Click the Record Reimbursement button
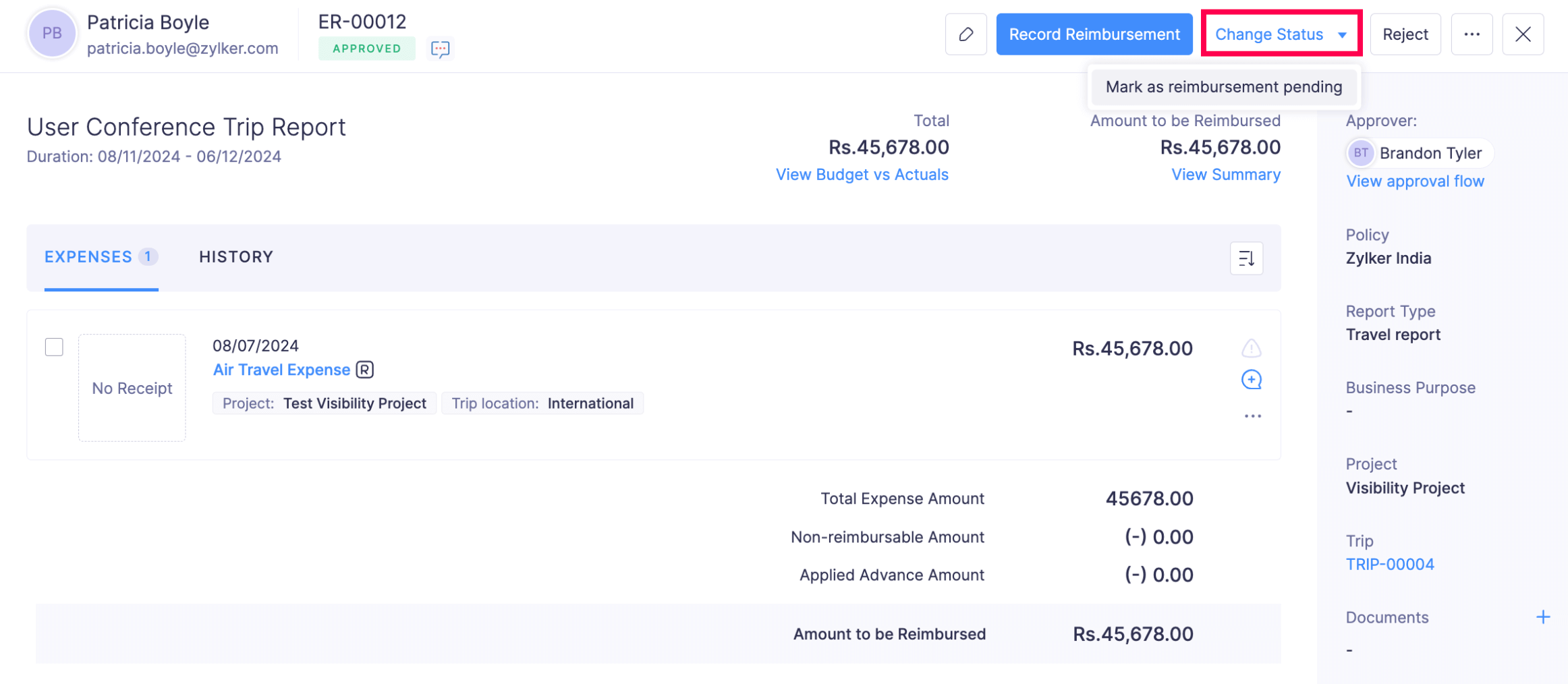Screen dimensions: 1568x684 (1094, 34)
